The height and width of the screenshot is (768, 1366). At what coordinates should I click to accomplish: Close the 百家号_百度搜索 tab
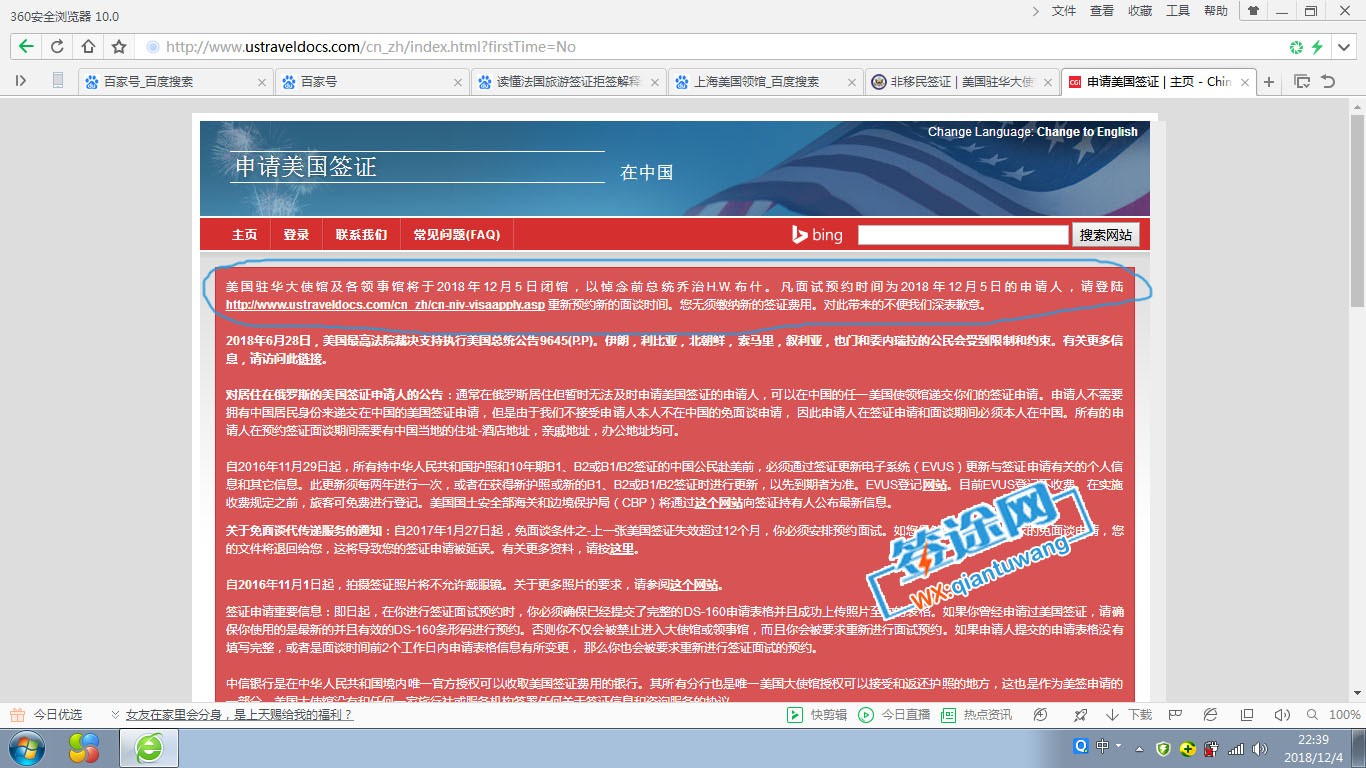[262, 82]
